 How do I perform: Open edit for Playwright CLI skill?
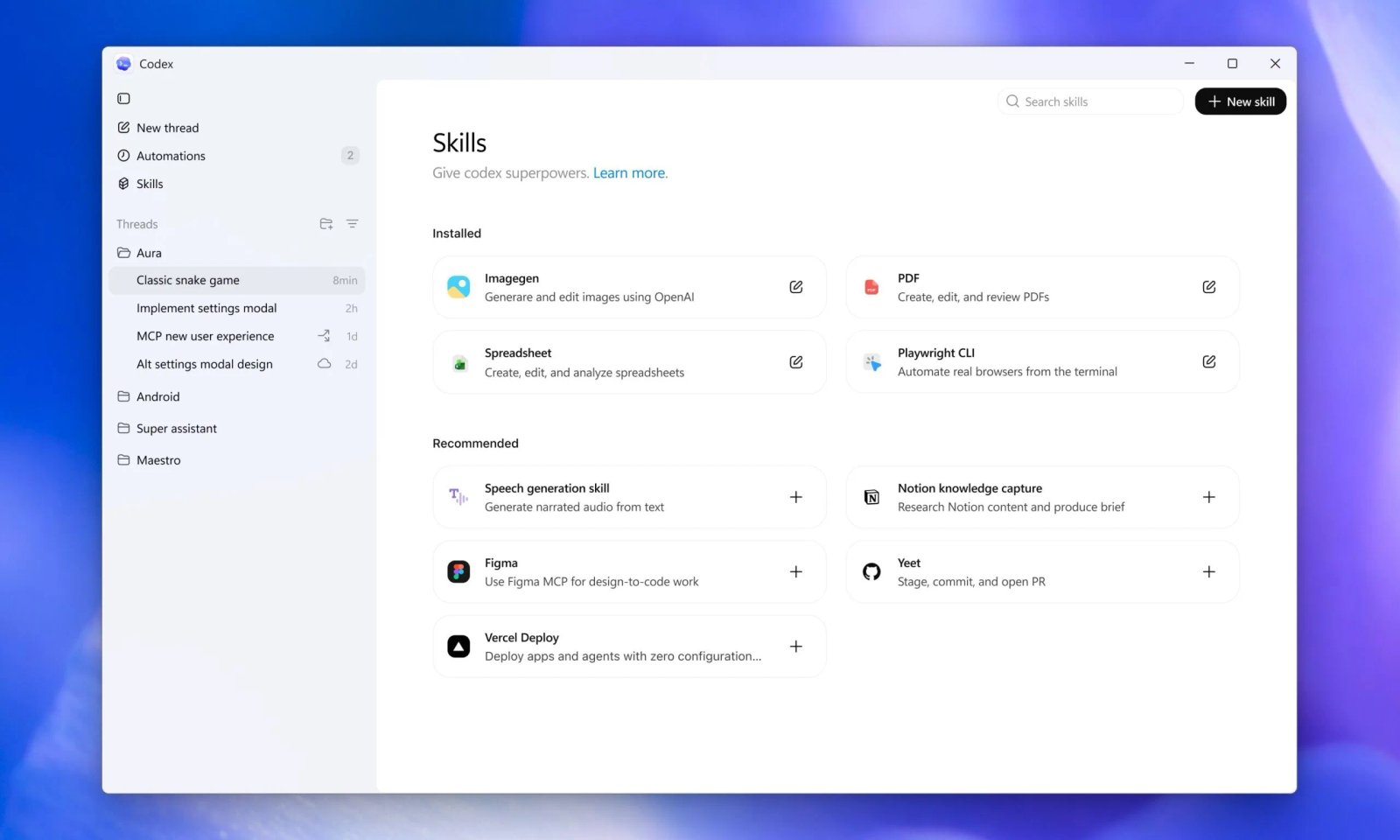[x=1208, y=361]
